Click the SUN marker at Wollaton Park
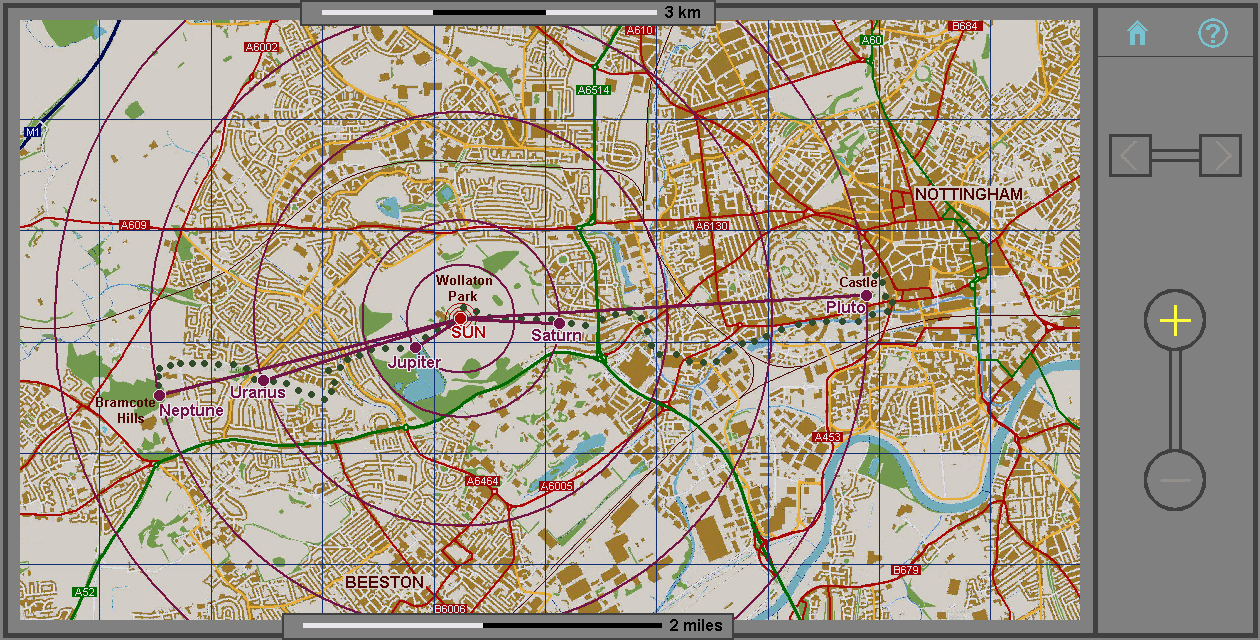 click(x=461, y=318)
